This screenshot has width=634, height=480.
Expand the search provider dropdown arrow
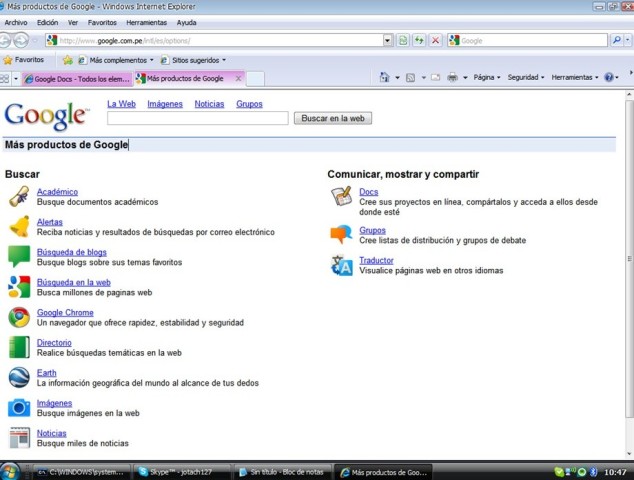(x=628, y=40)
